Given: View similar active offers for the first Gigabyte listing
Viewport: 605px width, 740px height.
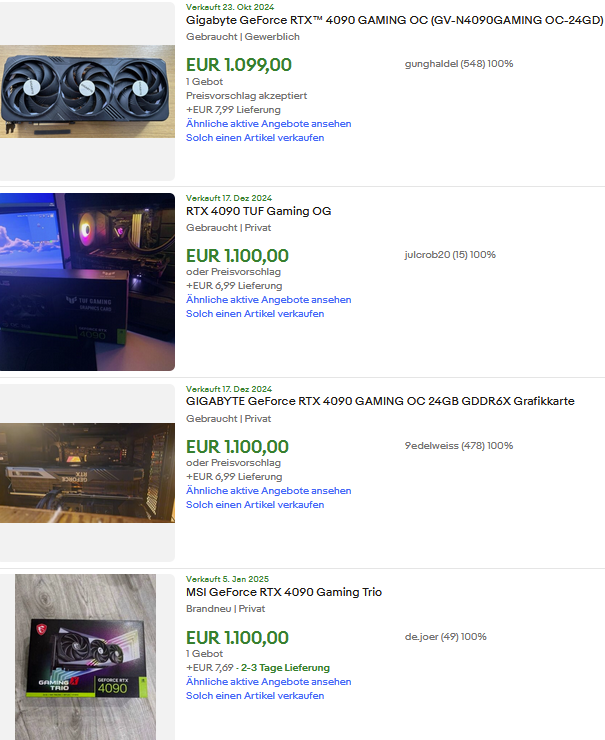Looking at the screenshot, I should pyautogui.click(x=269, y=124).
